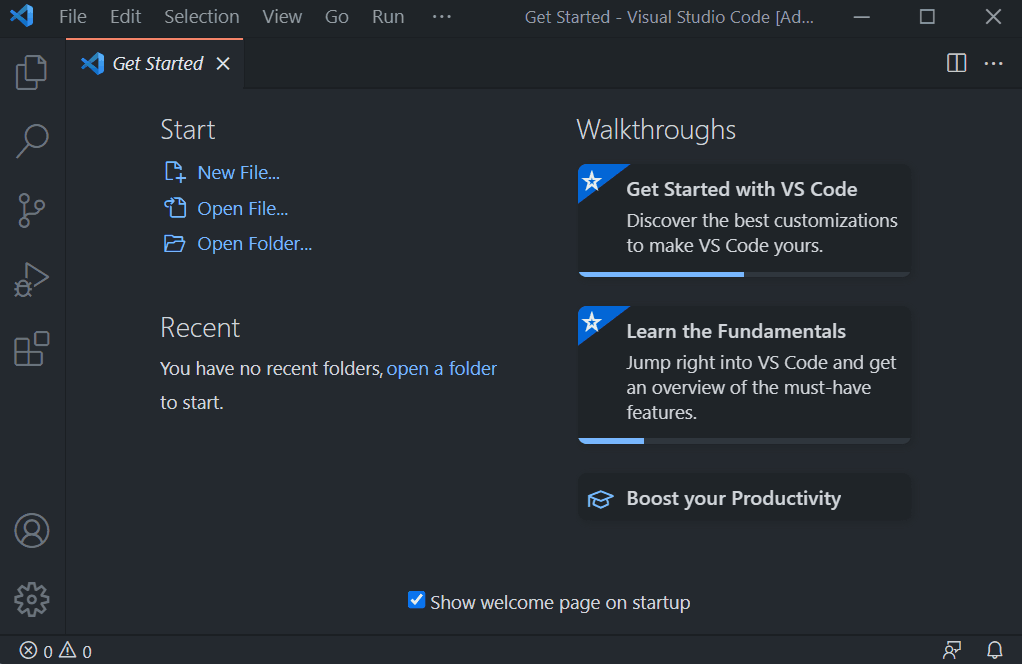
Task: Click the Boost your Productivity graduation cap icon
Action: [600, 499]
